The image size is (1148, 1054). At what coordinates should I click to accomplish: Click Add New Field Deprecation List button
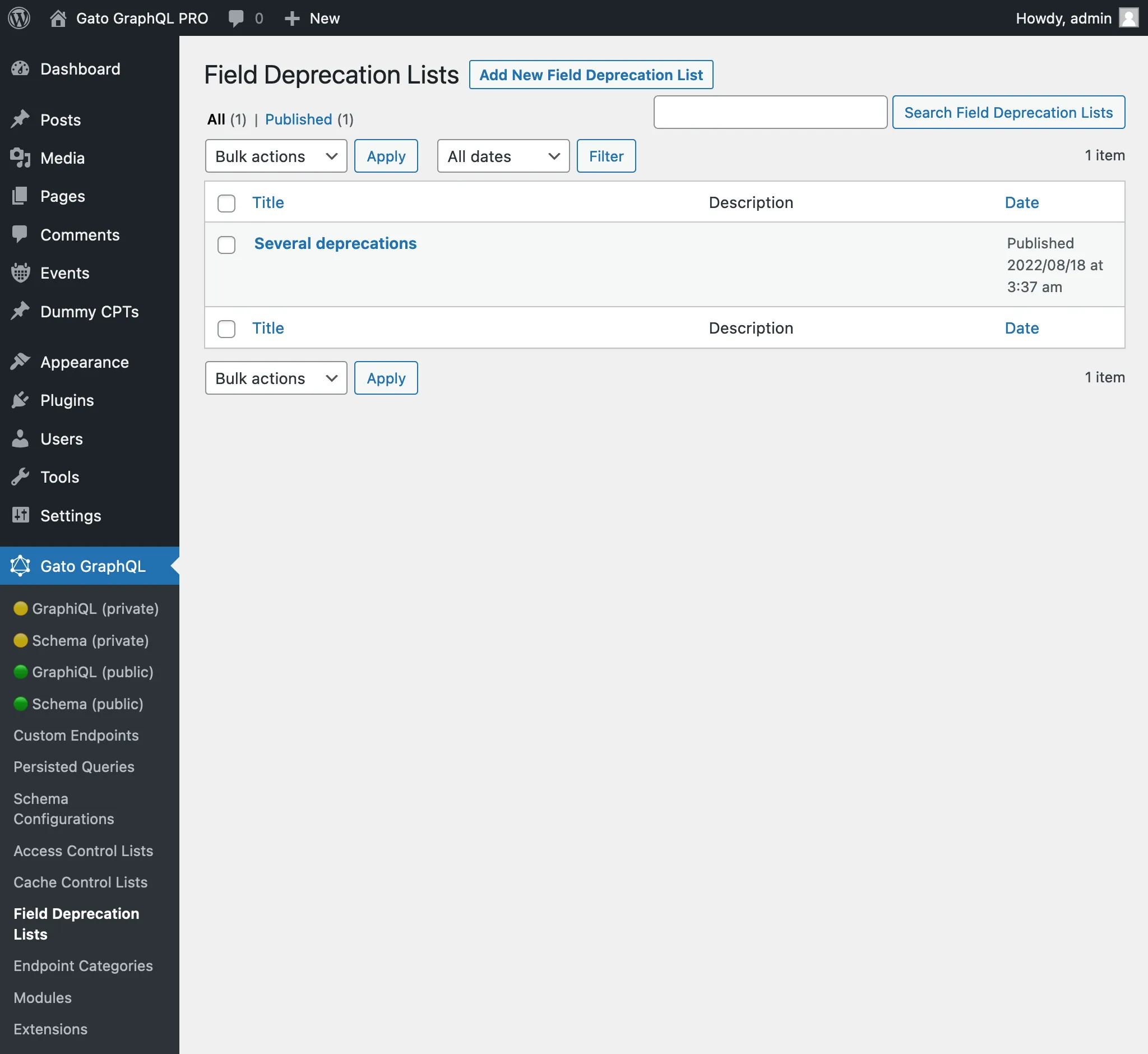click(x=590, y=74)
